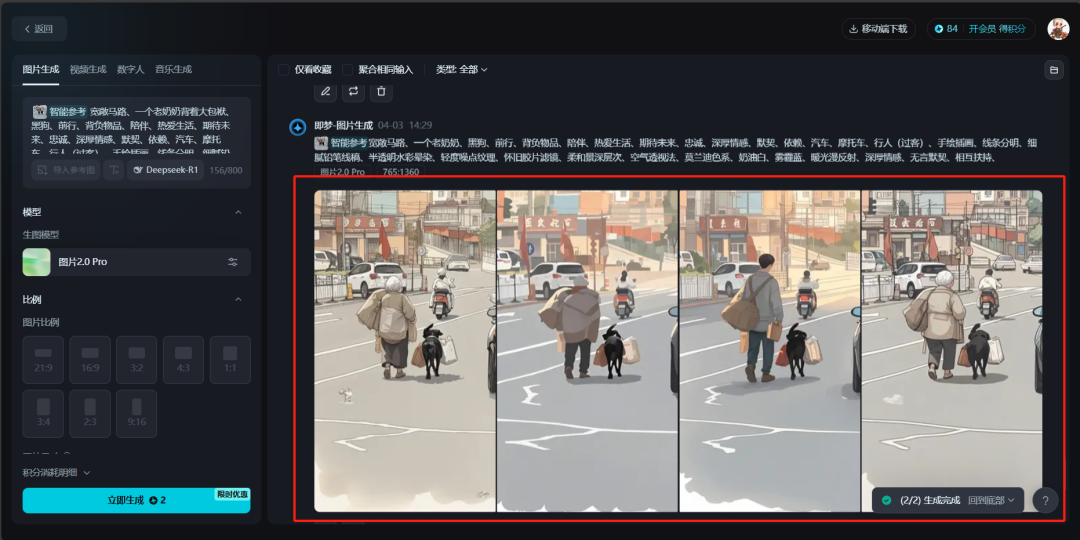Viewport: 1080px width, 540px height.
Task: Expand the 积分消耗明细 details
Action: (x=56, y=472)
